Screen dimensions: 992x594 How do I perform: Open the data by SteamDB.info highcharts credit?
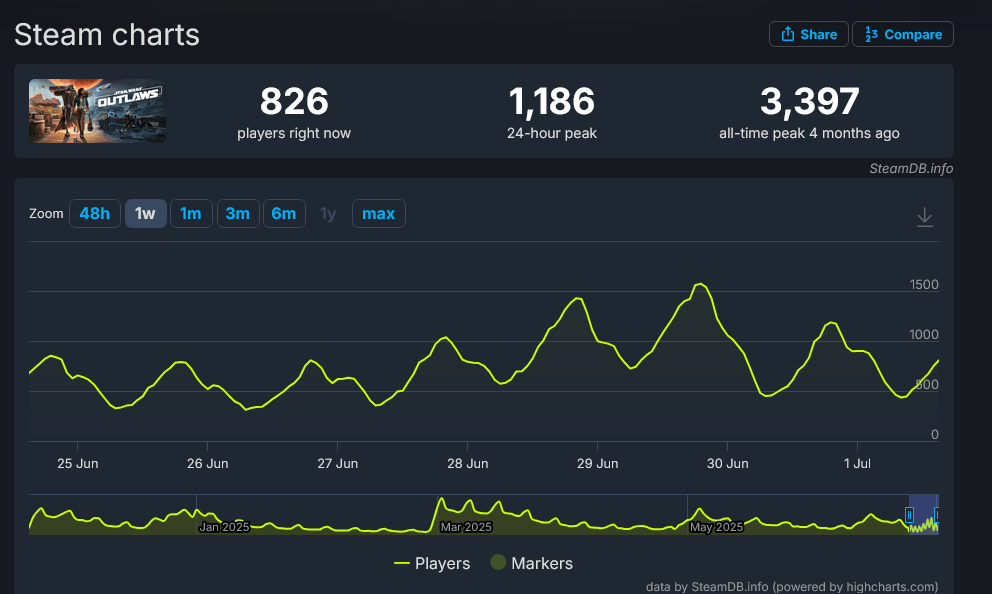(x=792, y=586)
